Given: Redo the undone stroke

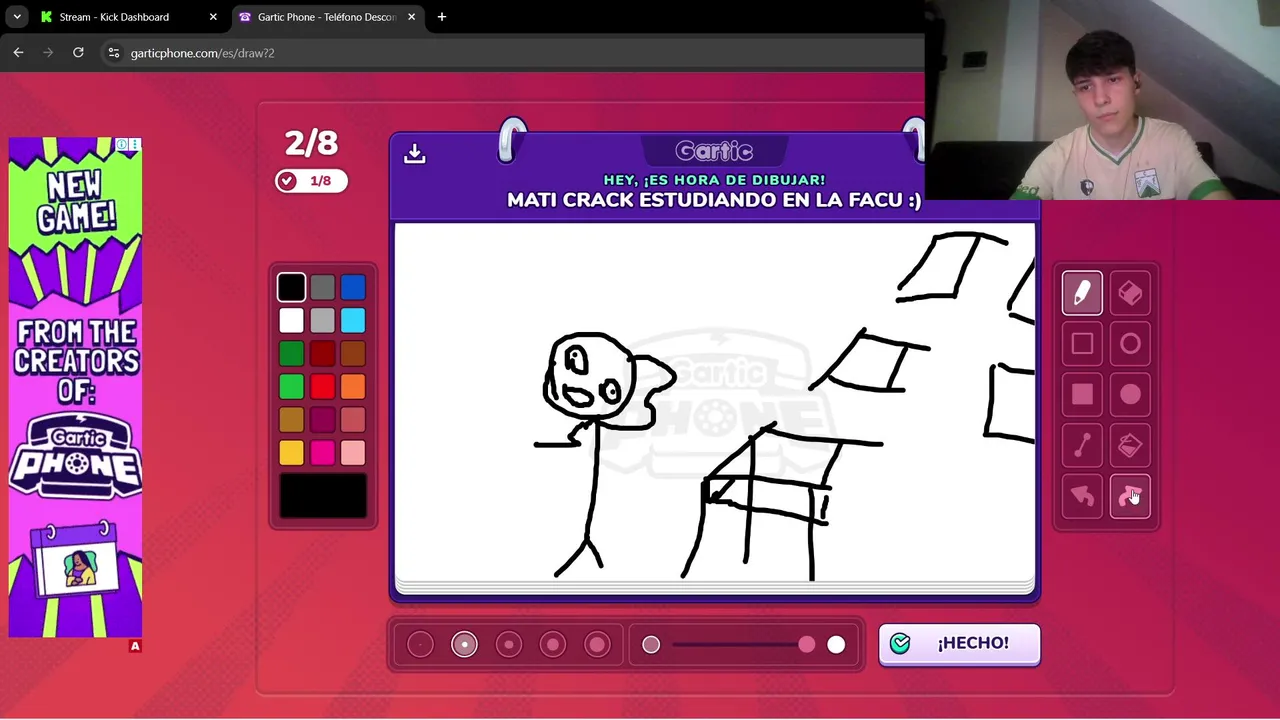Looking at the screenshot, I should 1130,497.
